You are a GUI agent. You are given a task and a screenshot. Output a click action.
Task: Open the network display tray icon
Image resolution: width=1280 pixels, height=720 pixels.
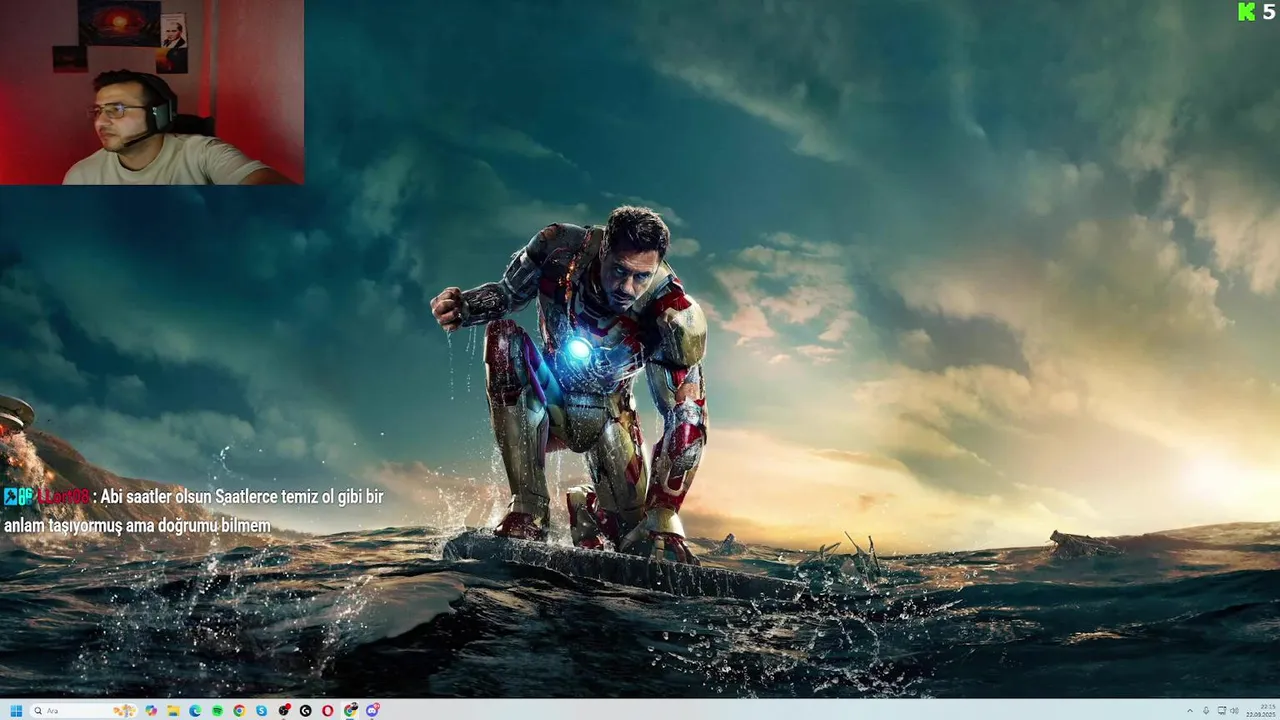click(1222, 711)
